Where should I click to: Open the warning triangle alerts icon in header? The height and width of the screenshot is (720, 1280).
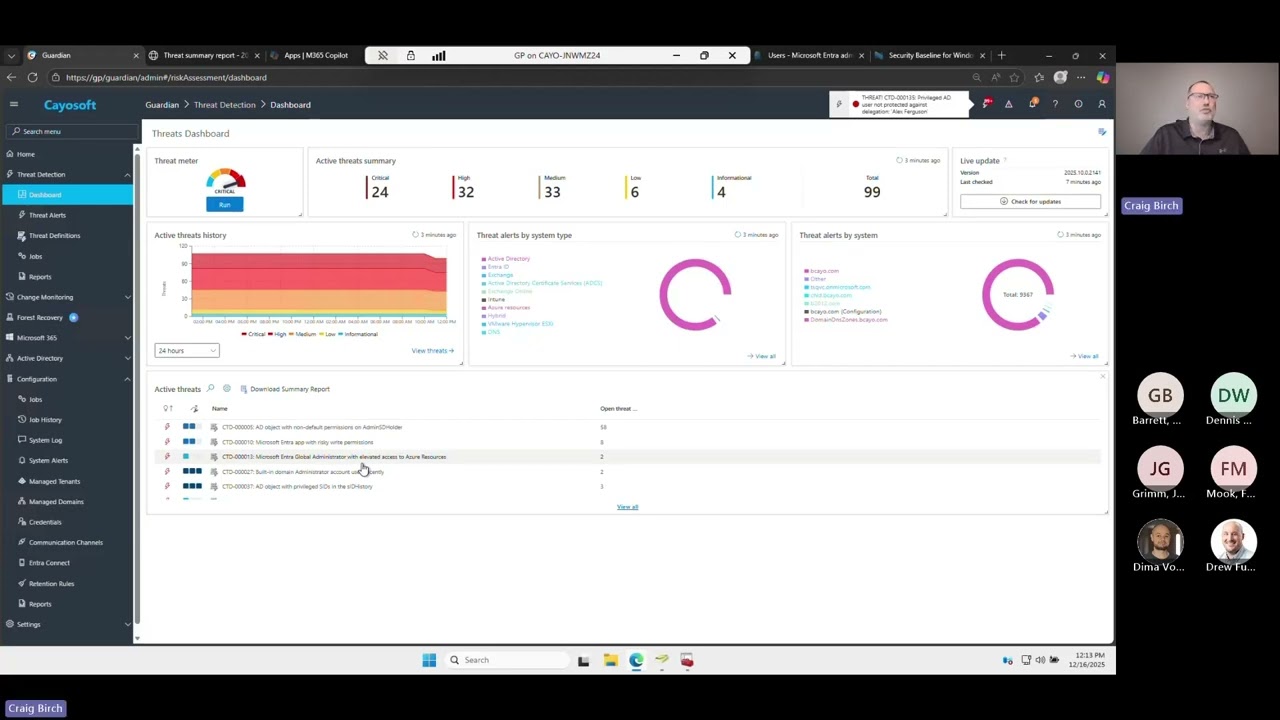pyautogui.click(x=1008, y=104)
